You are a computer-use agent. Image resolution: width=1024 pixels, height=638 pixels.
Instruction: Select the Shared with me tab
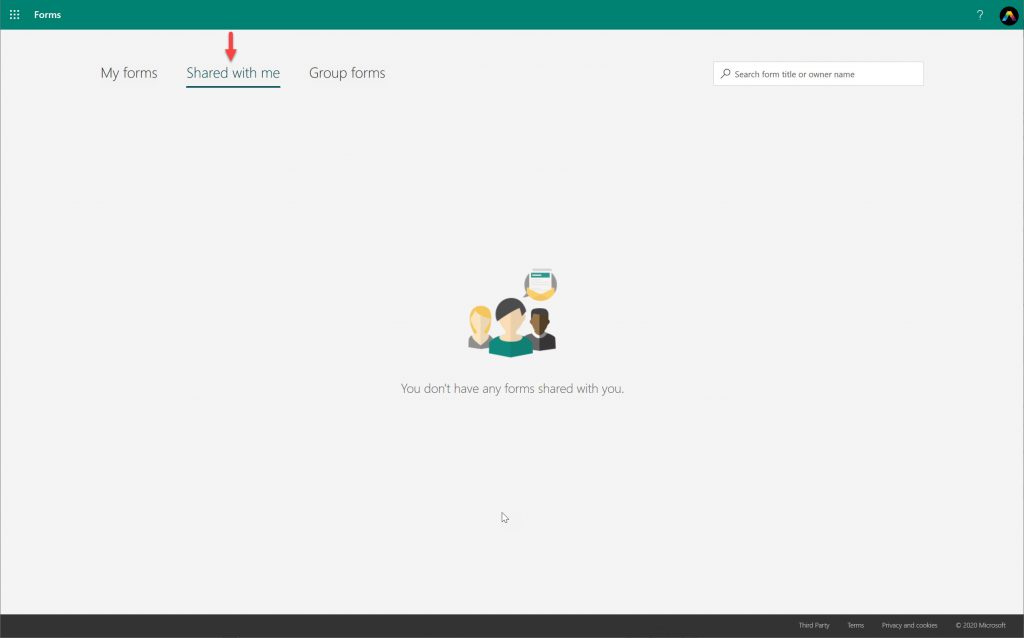click(233, 73)
